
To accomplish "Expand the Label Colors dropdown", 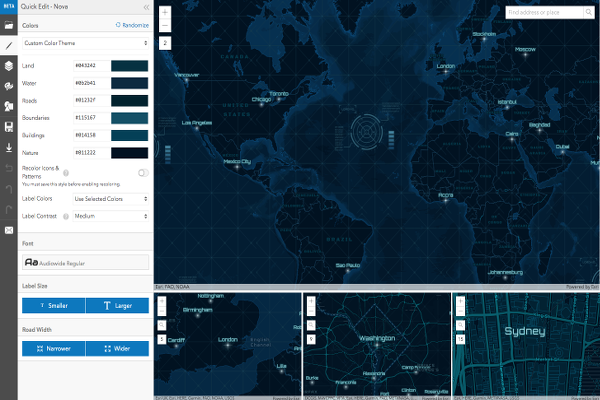I will click(x=110, y=199).
